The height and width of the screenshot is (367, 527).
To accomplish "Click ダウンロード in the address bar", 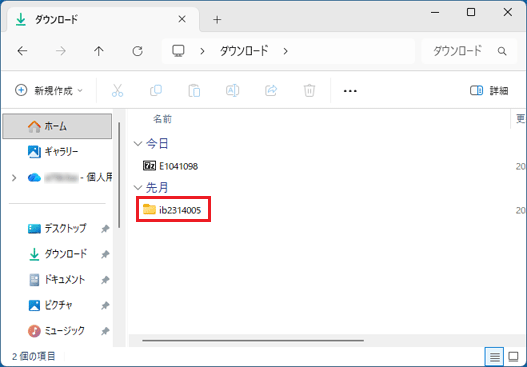I will [244, 51].
